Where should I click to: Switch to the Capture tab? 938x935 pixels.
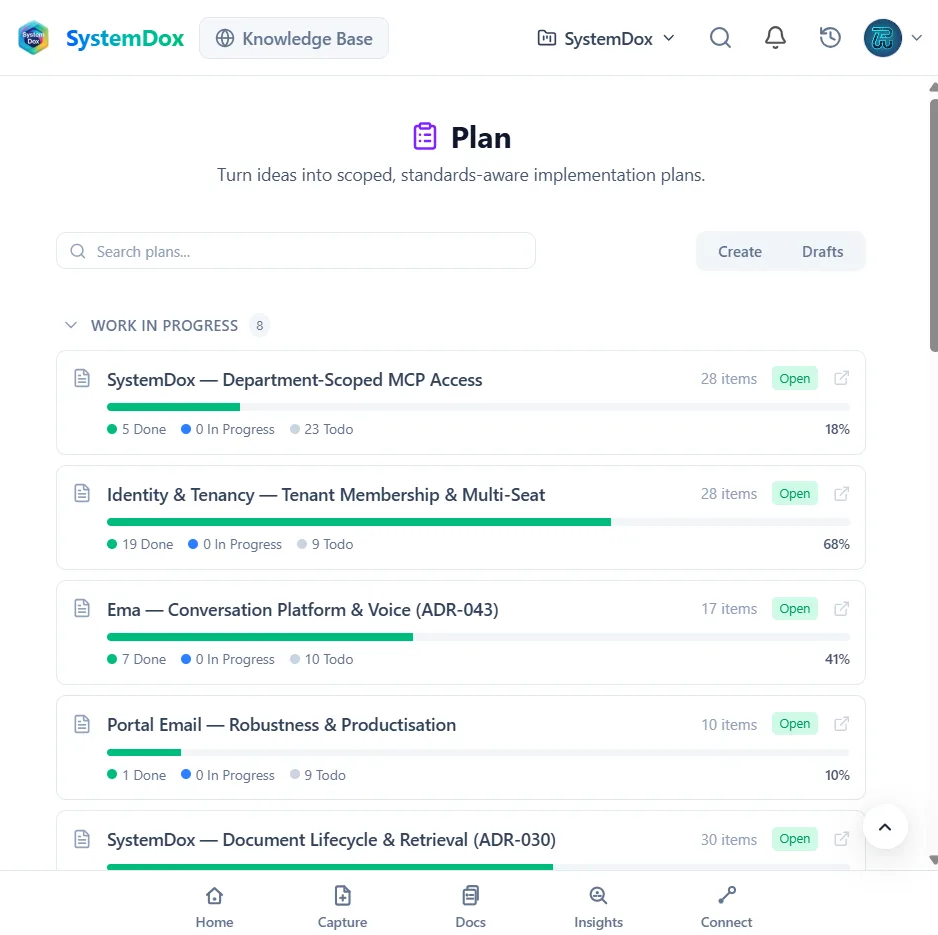[342, 906]
